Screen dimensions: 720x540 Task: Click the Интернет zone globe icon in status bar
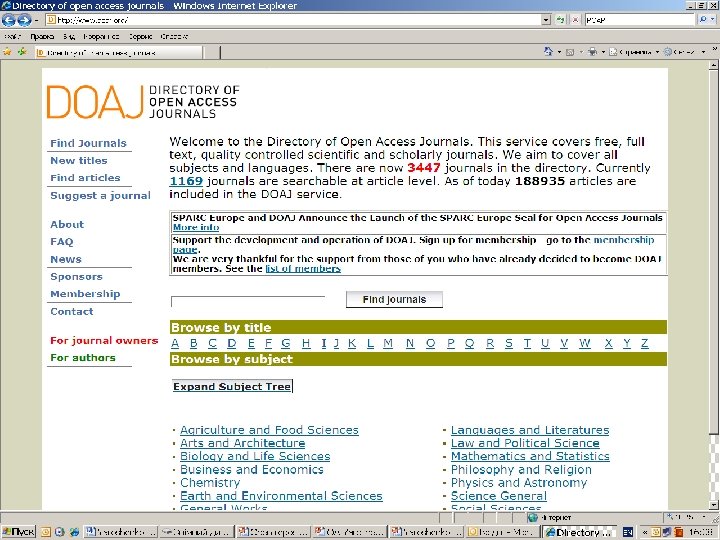pos(532,518)
